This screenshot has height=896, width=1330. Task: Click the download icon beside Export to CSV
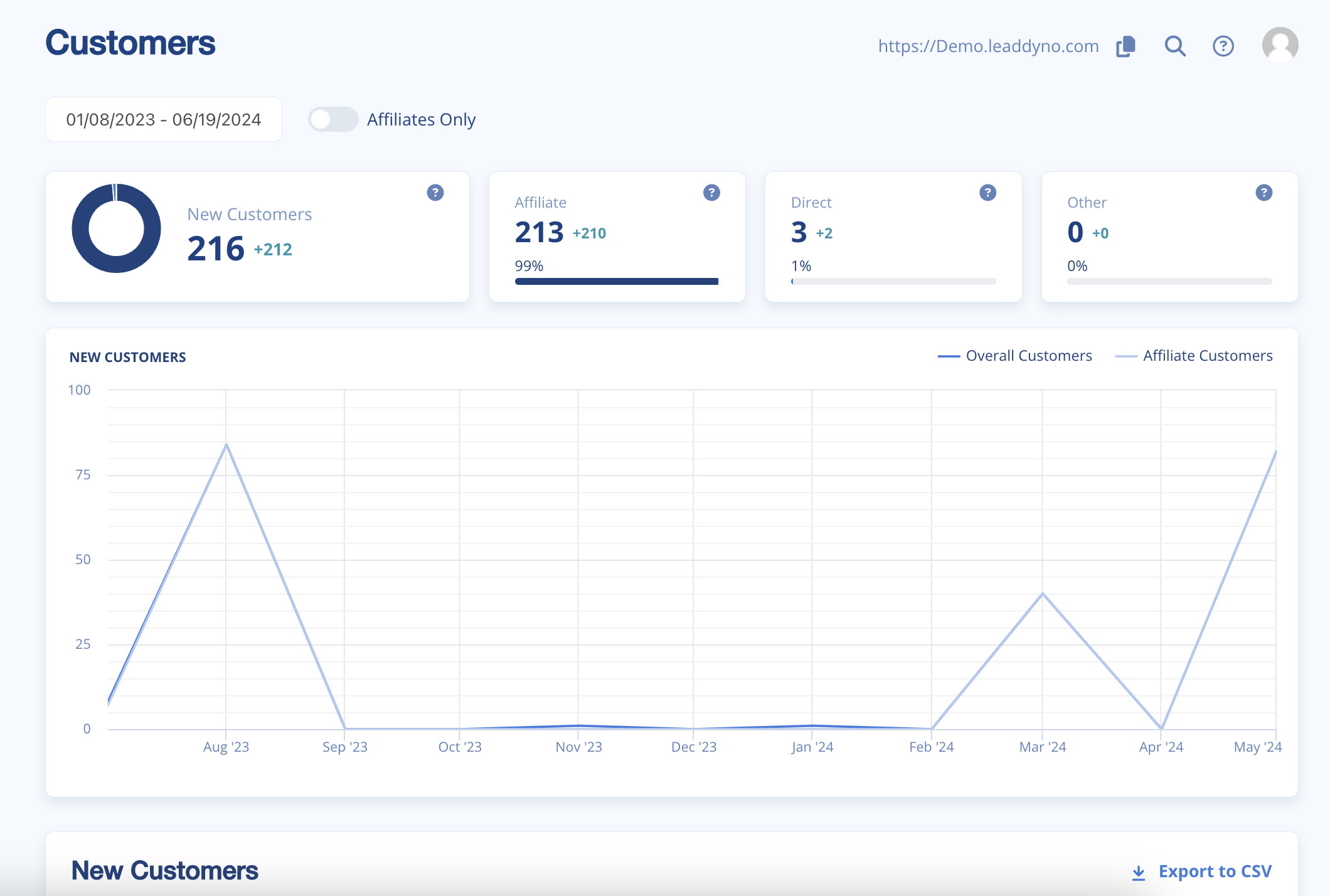[1139, 872]
